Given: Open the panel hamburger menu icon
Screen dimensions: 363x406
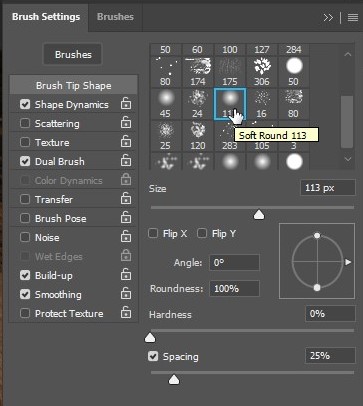Looking at the screenshot, I should (x=353, y=17).
